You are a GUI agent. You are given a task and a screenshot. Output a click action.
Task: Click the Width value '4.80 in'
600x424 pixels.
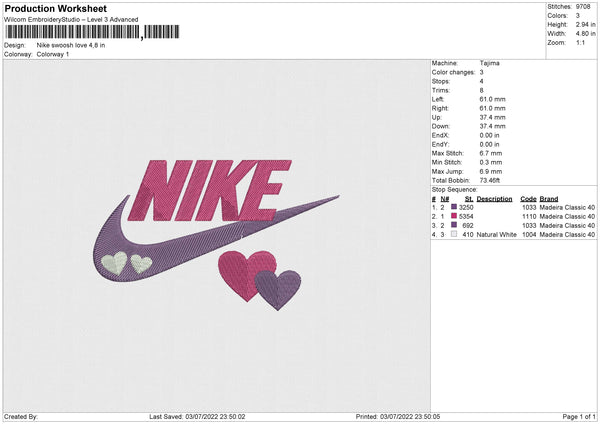pos(586,34)
